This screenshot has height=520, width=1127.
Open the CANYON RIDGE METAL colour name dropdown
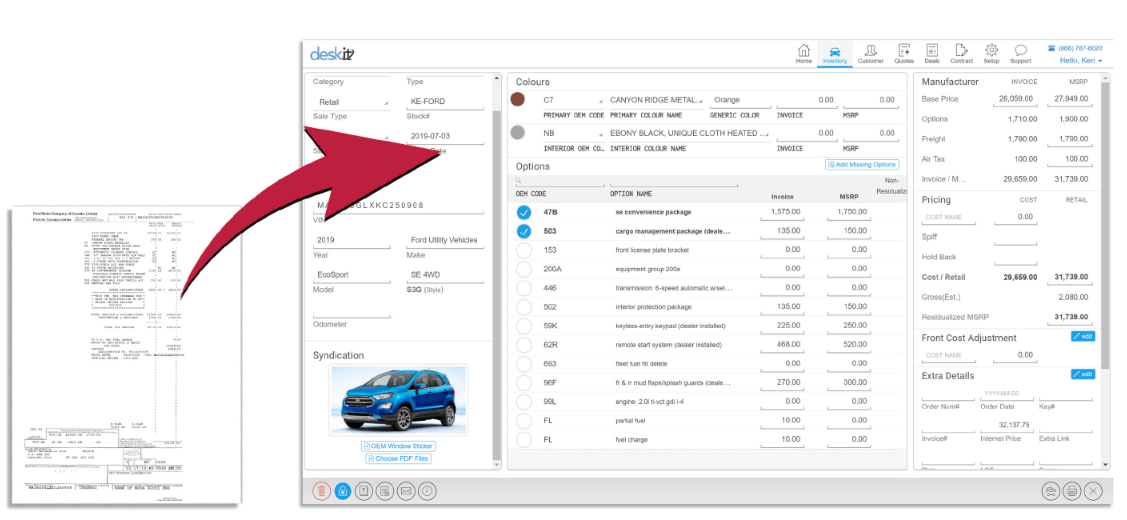tap(656, 100)
